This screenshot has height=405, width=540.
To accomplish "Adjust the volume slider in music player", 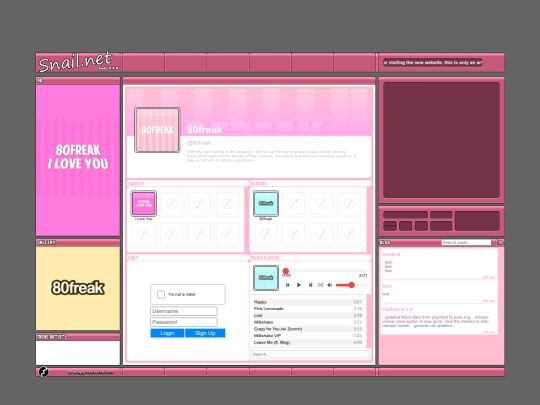I will tap(351, 285).
